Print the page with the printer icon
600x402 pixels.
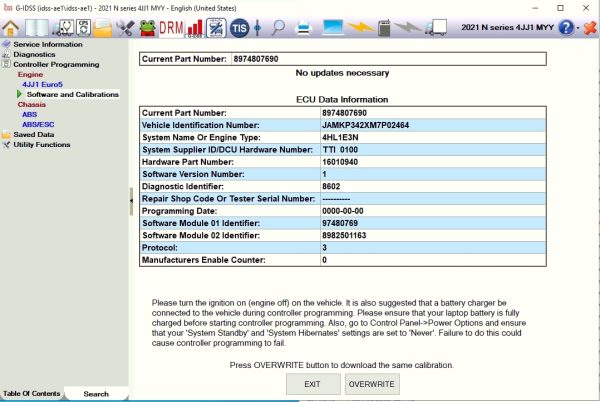pos(304,28)
